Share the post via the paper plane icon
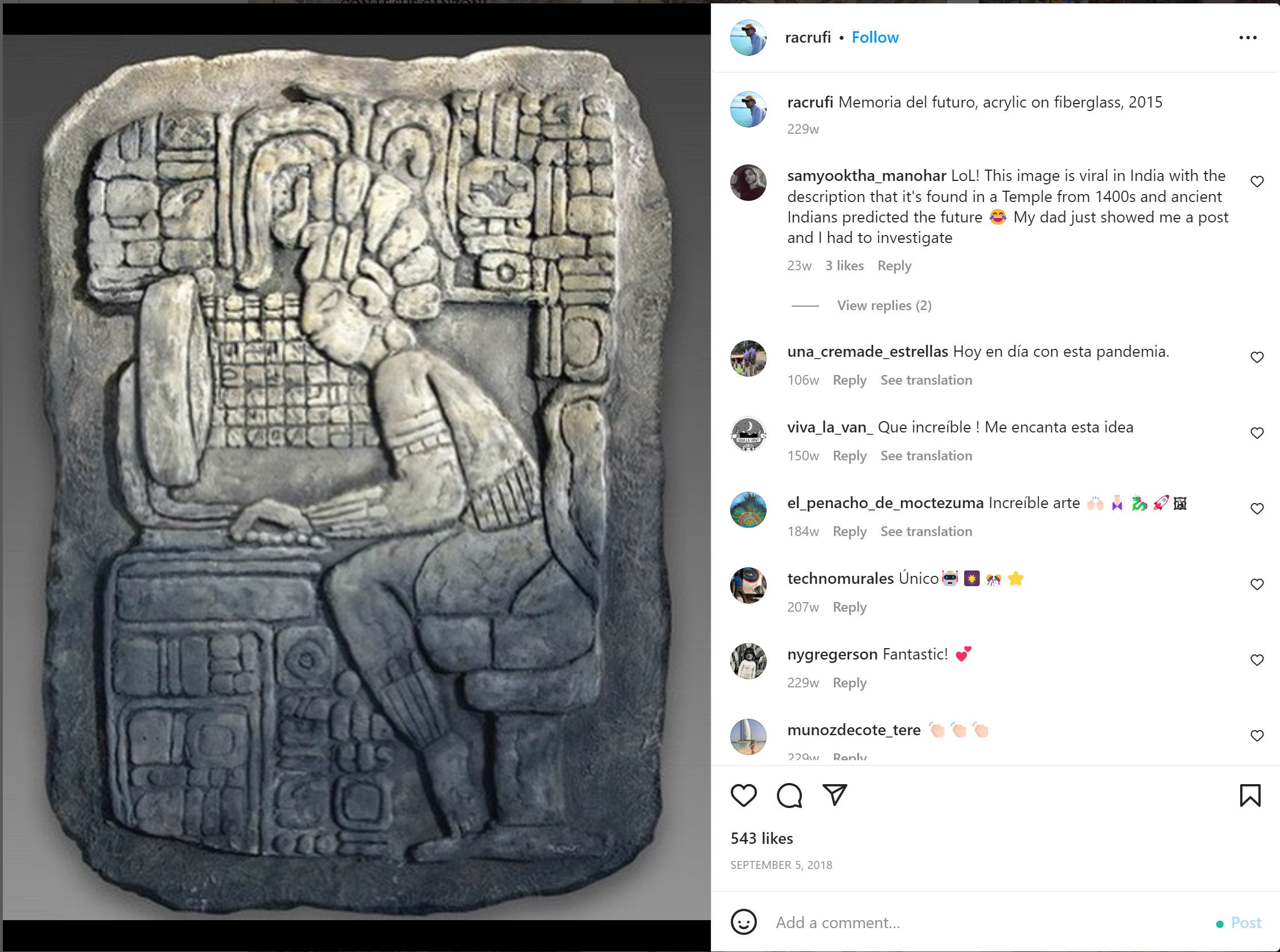 tap(834, 795)
